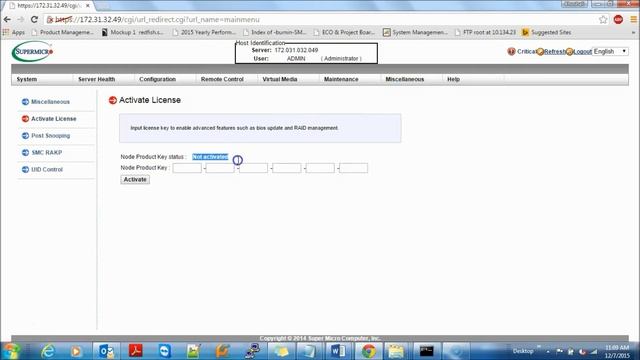Open Word from the taskbar
This screenshot has width=640, height=360.
click(338, 351)
